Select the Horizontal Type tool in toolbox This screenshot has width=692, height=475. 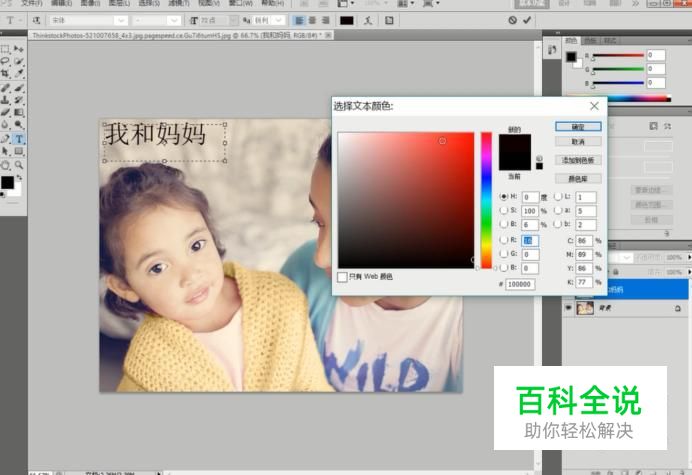19,138
